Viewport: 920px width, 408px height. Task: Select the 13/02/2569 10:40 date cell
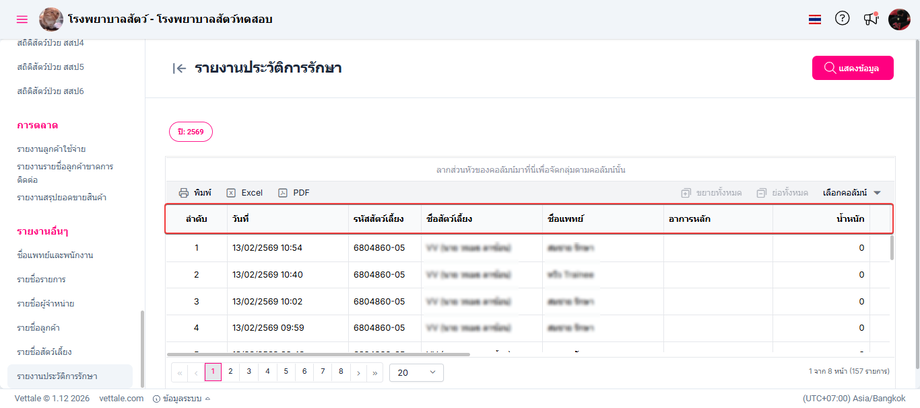pyautogui.click(x=288, y=274)
